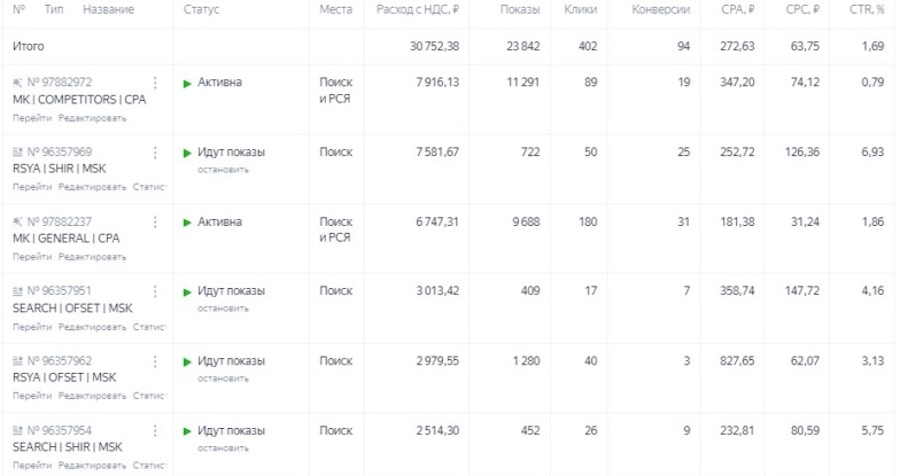The height and width of the screenshot is (476, 900).
Task: Open three-dot menu for SEARCH | SHIR | MSK
Action: pyautogui.click(x=155, y=431)
